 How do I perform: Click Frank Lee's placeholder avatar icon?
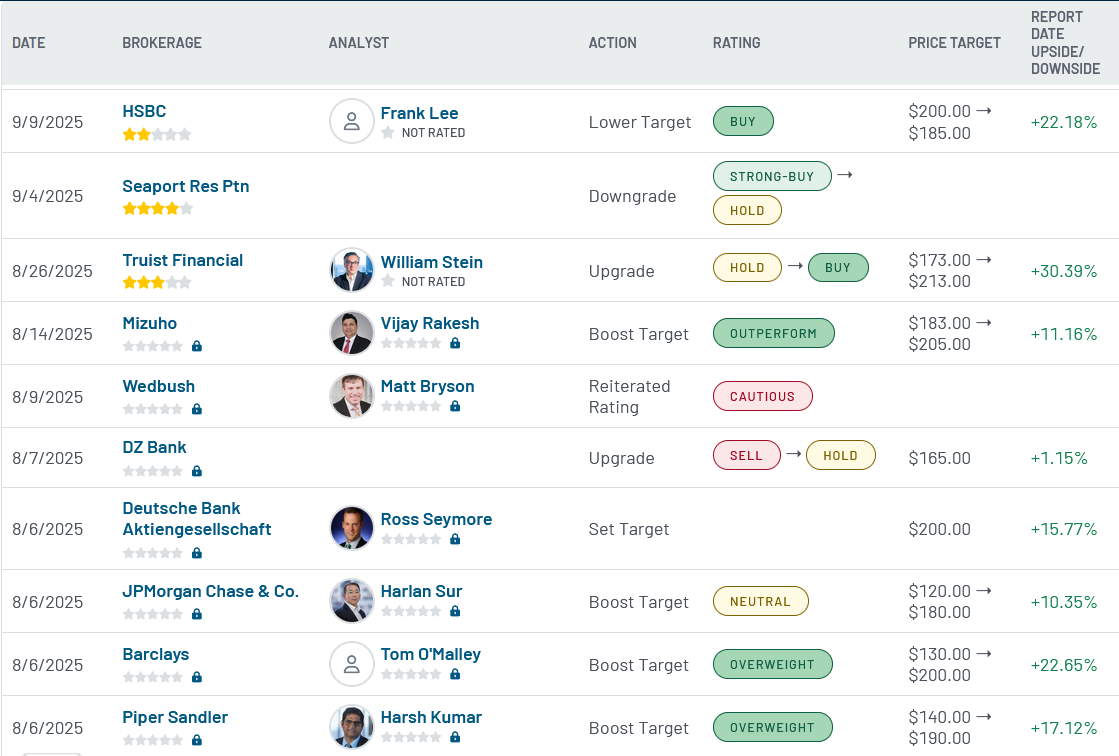(x=352, y=121)
